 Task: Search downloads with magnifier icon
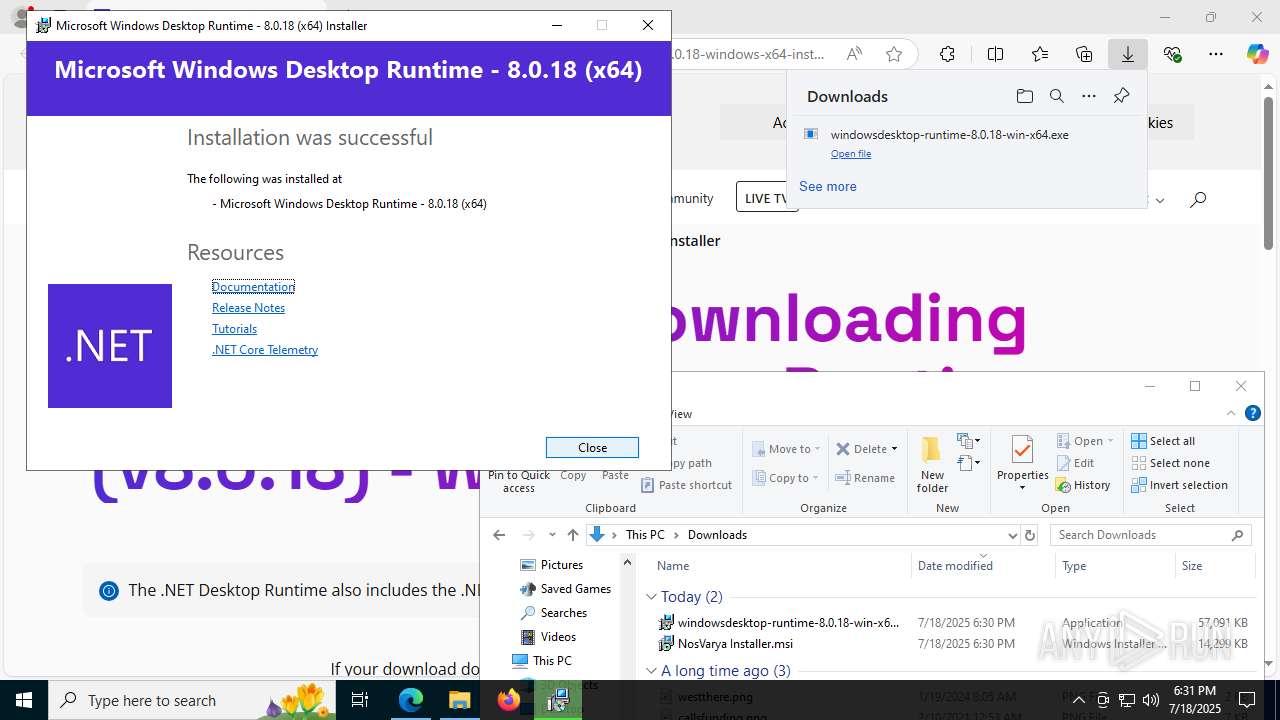pos(1056,96)
